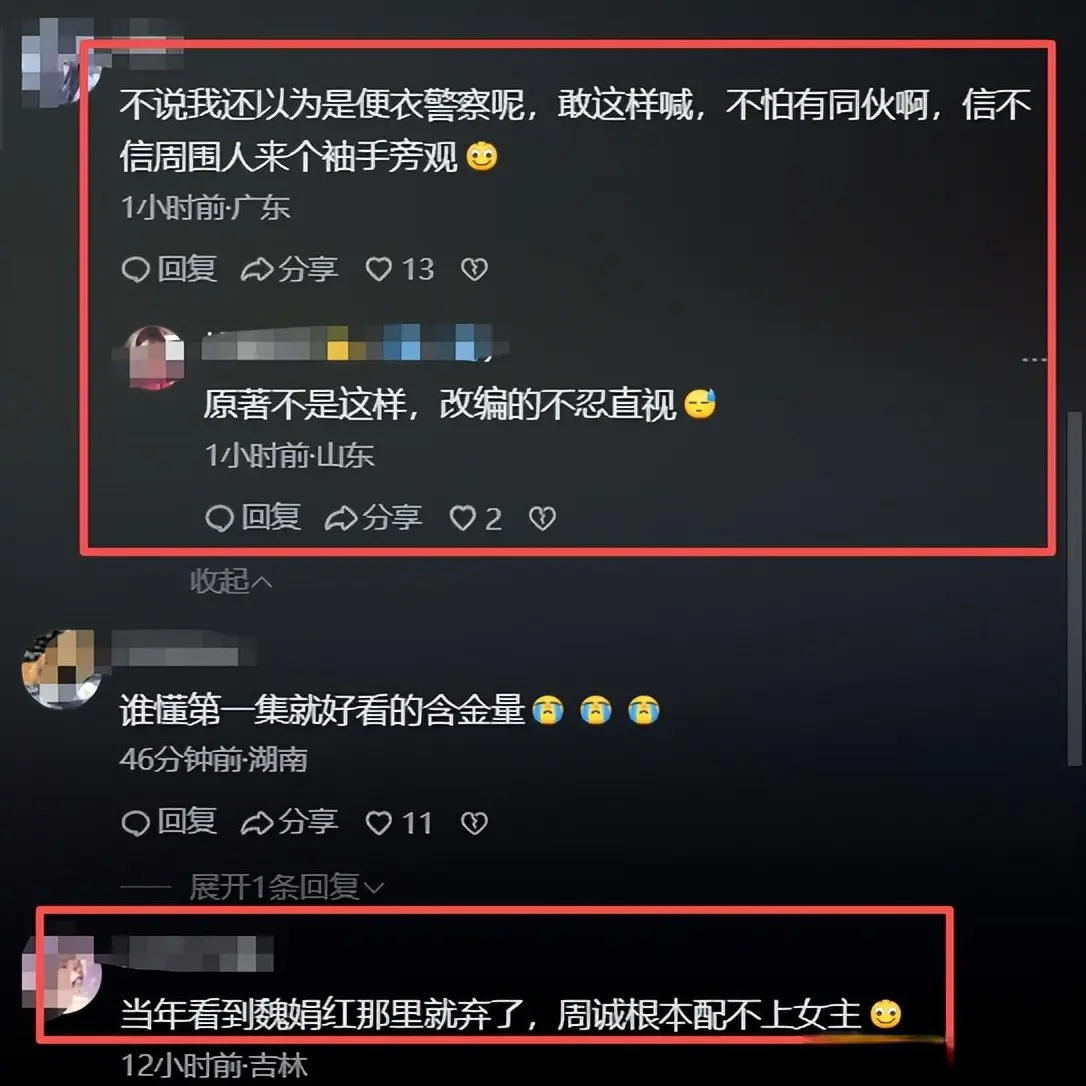Collapse replies with 收起
This screenshot has width=1086, height=1086.
231,581
